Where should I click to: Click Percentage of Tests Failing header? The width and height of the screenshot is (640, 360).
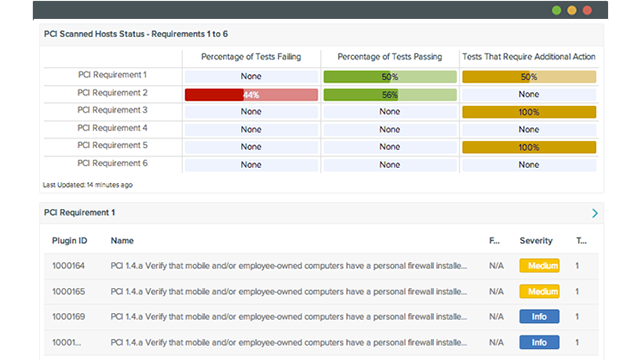coord(251,57)
